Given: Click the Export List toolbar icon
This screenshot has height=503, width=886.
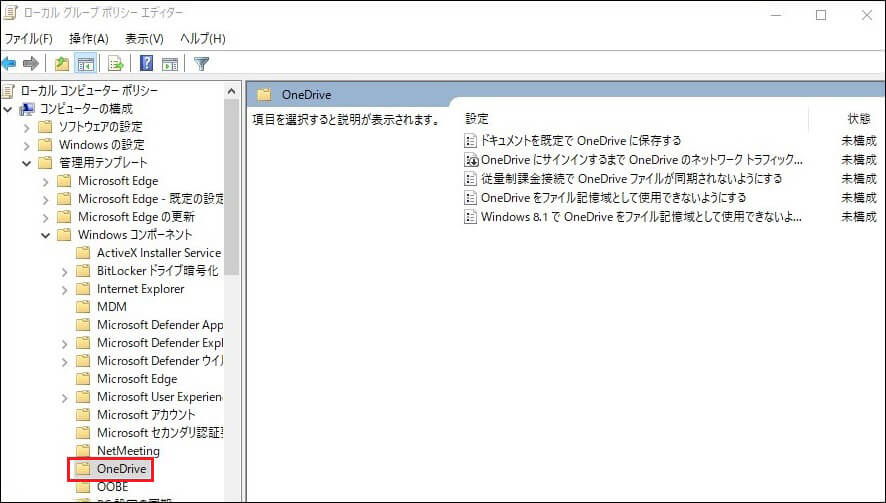Looking at the screenshot, I should pos(115,63).
